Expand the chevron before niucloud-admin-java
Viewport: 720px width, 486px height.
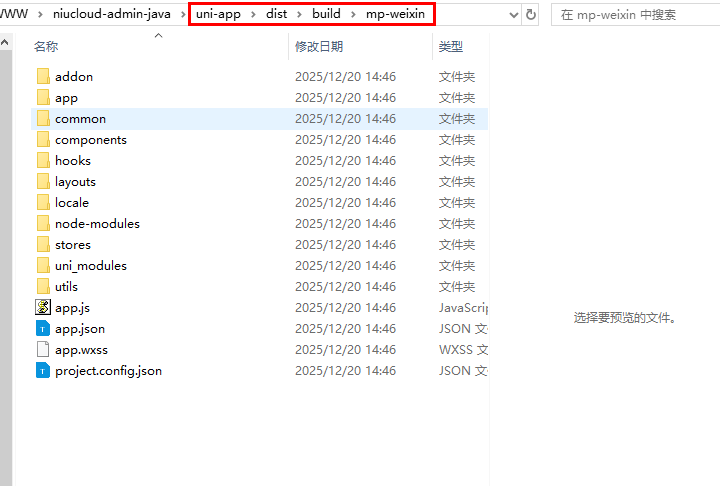click(40, 15)
